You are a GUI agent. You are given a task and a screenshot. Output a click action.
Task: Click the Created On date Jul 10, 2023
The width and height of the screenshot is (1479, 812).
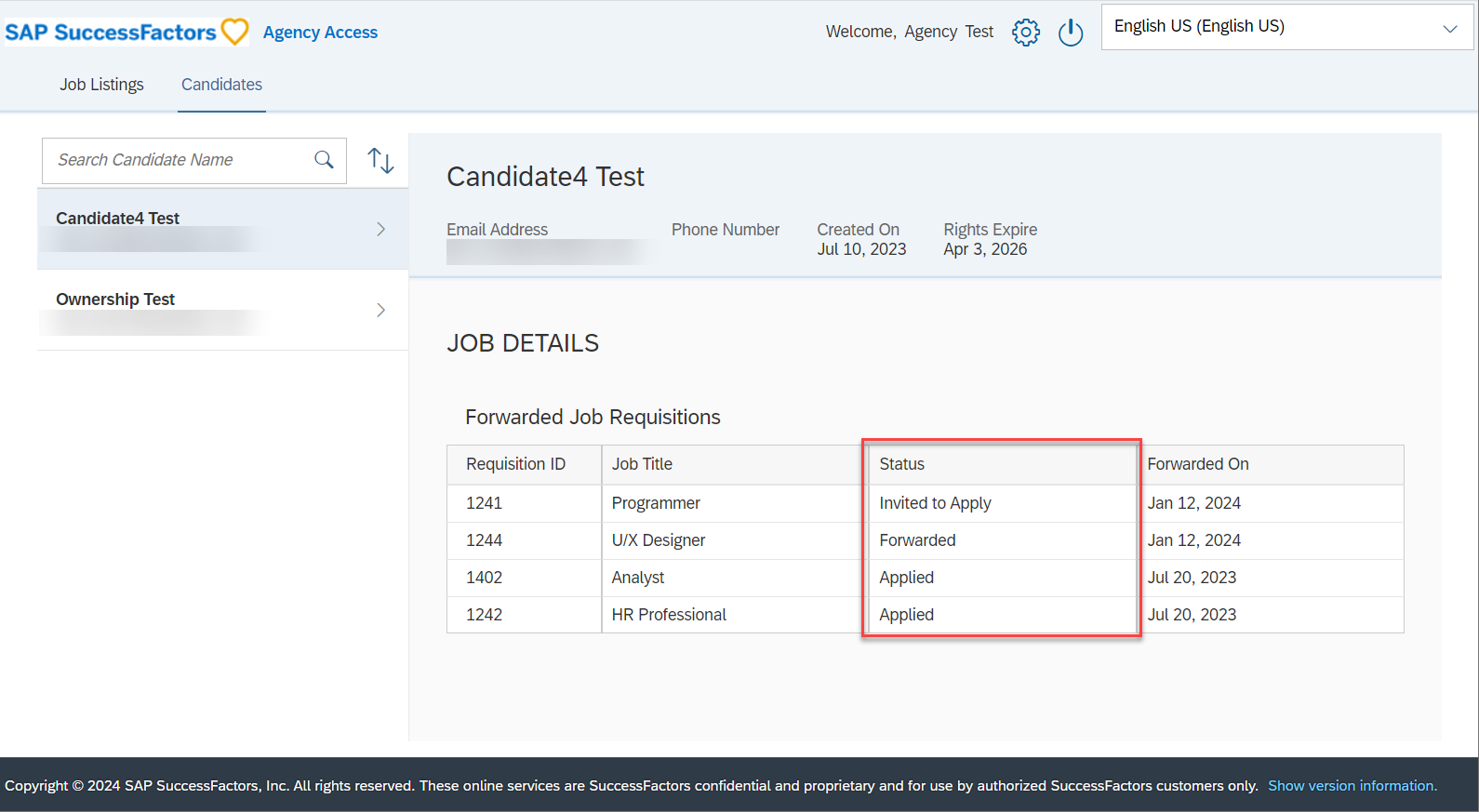coord(861,249)
